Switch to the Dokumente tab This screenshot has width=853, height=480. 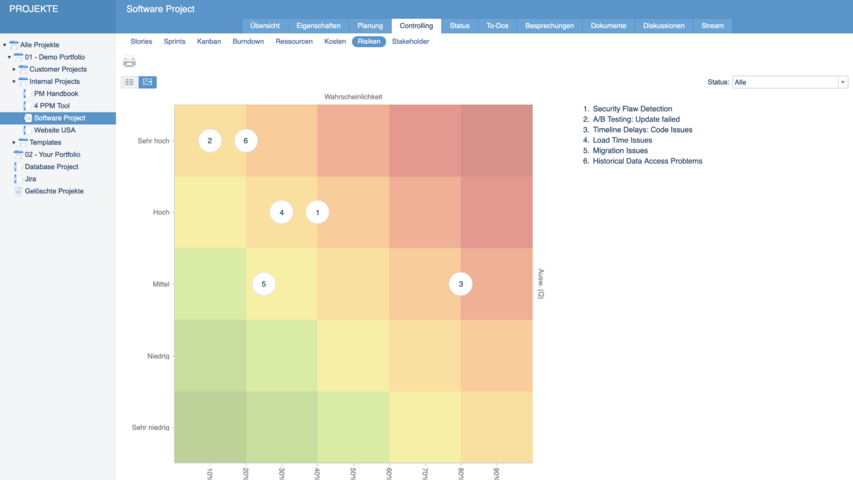[x=608, y=25]
